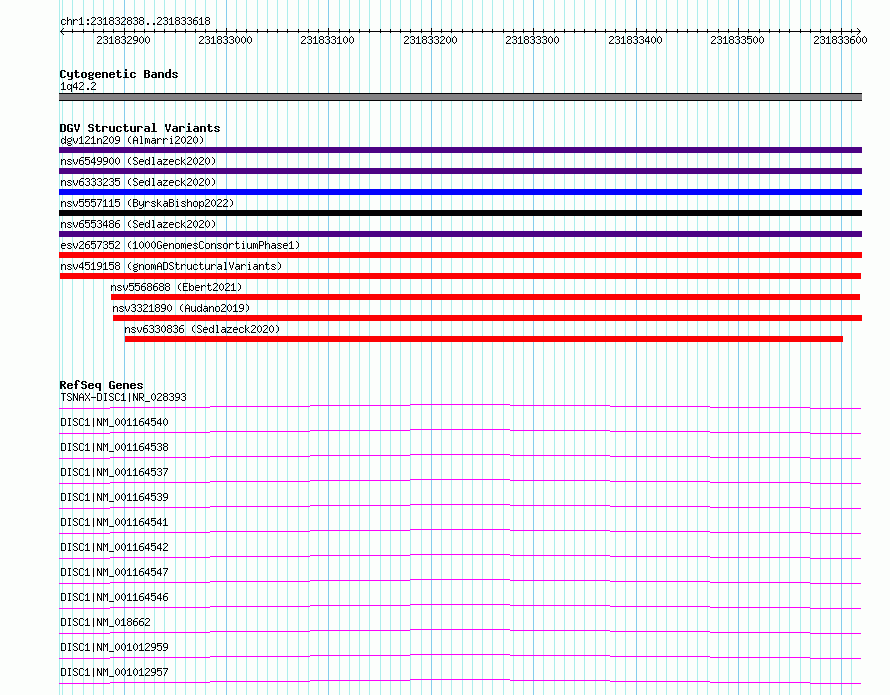This screenshot has height=695, width=890.
Task: Click the purple bar under nsv6553486
Action: pos(460,234)
